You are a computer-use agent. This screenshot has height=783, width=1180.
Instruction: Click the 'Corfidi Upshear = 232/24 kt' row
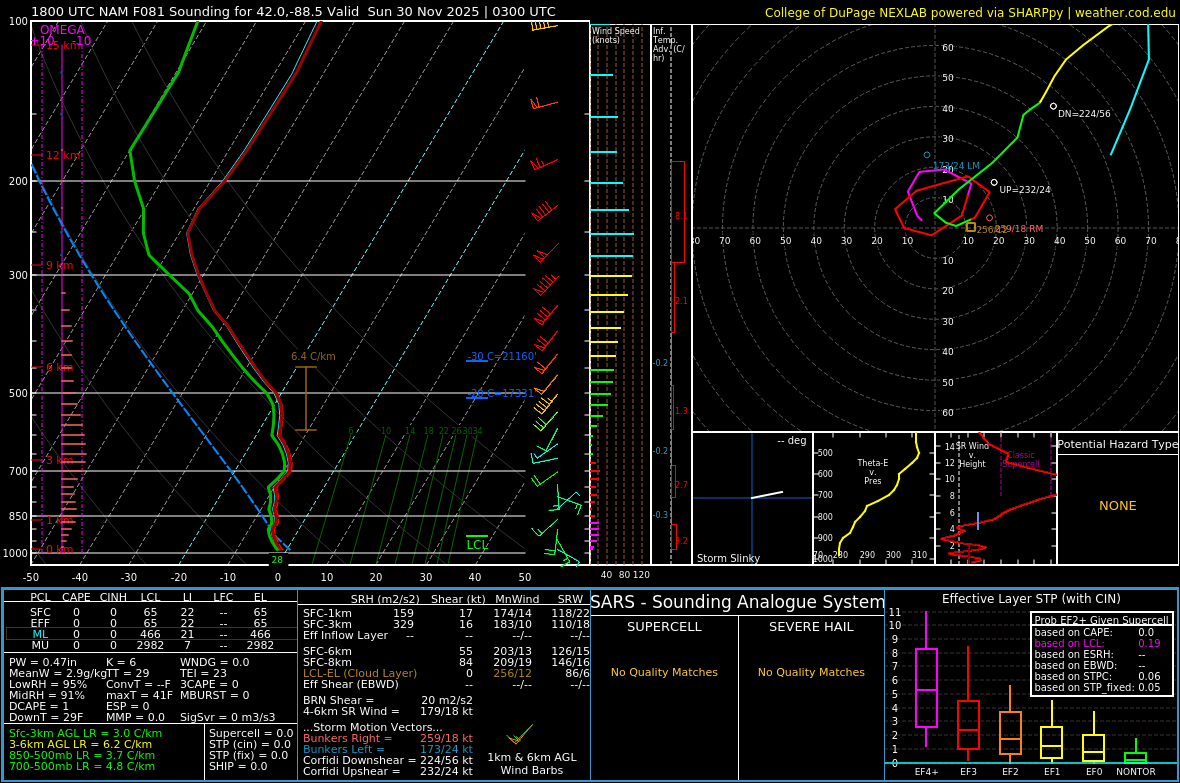388,771
